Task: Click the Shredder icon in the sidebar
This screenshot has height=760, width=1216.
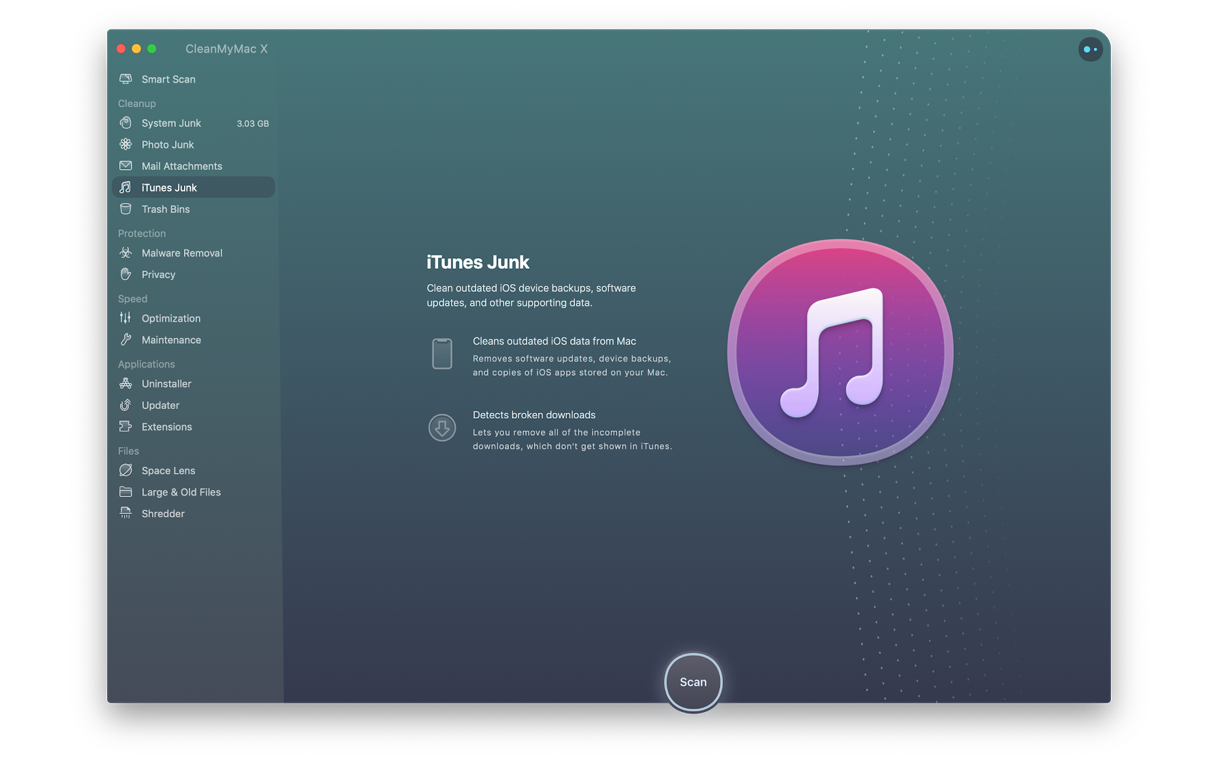Action: 125,513
